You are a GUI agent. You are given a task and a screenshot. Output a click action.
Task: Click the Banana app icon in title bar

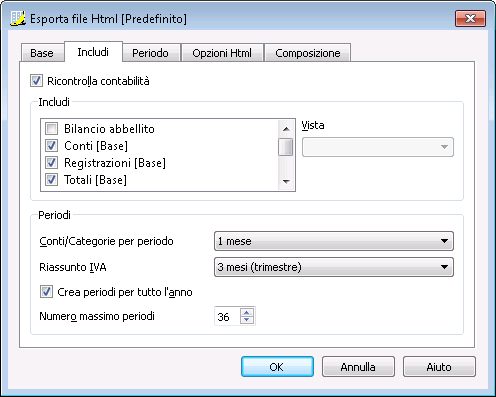[17, 18]
